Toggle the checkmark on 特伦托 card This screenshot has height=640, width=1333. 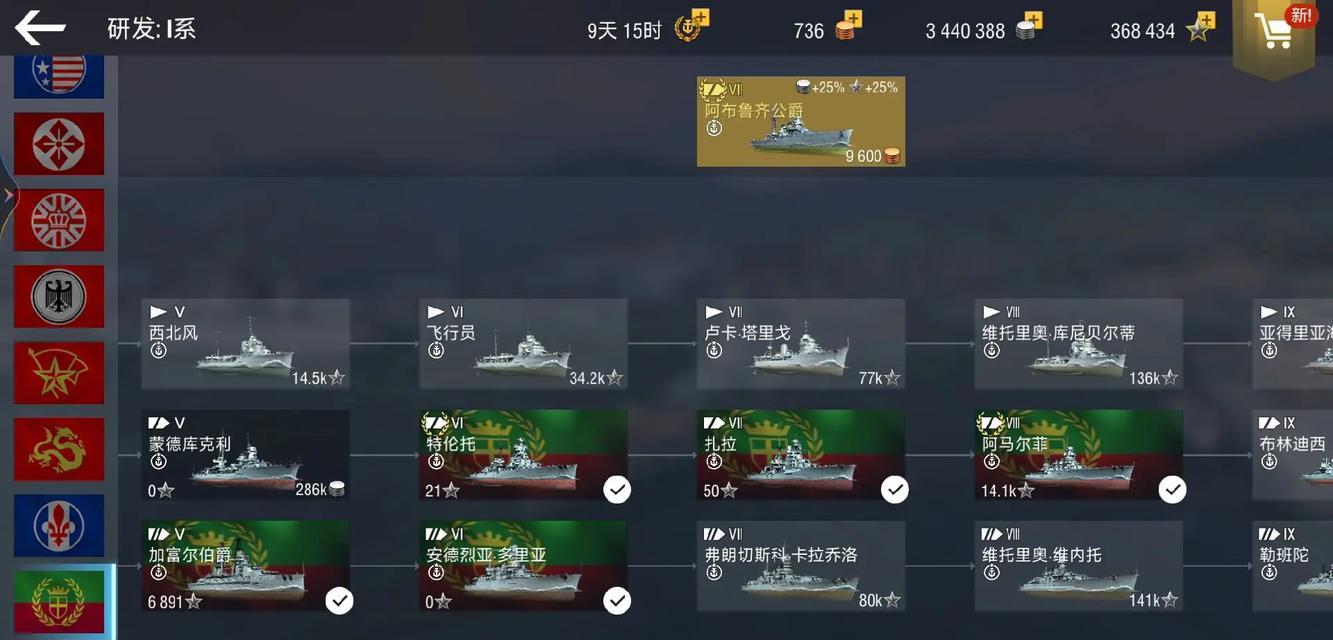[617, 489]
